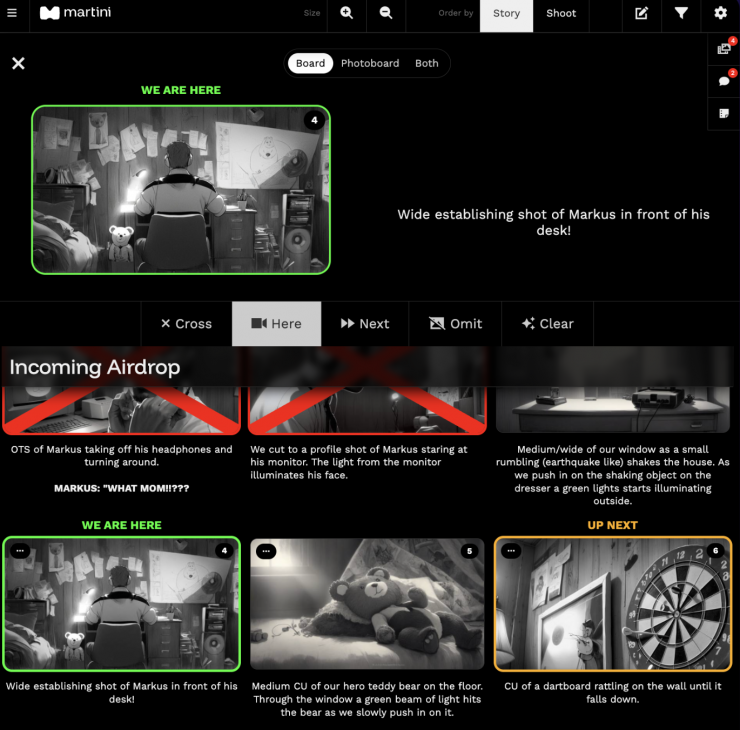
Task: Open options menu on teddy bear shot 5
Action: point(266,551)
